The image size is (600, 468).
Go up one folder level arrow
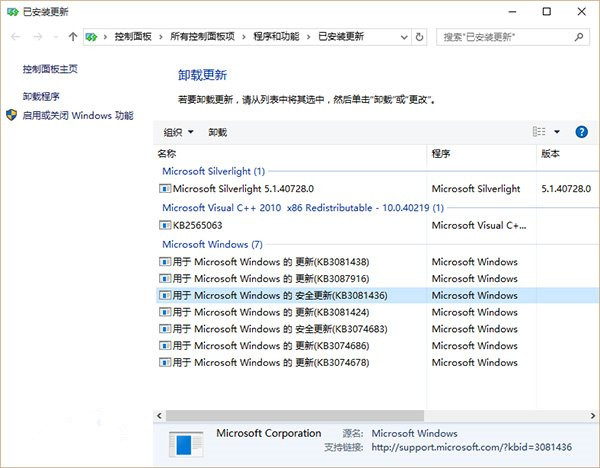pos(73,37)
